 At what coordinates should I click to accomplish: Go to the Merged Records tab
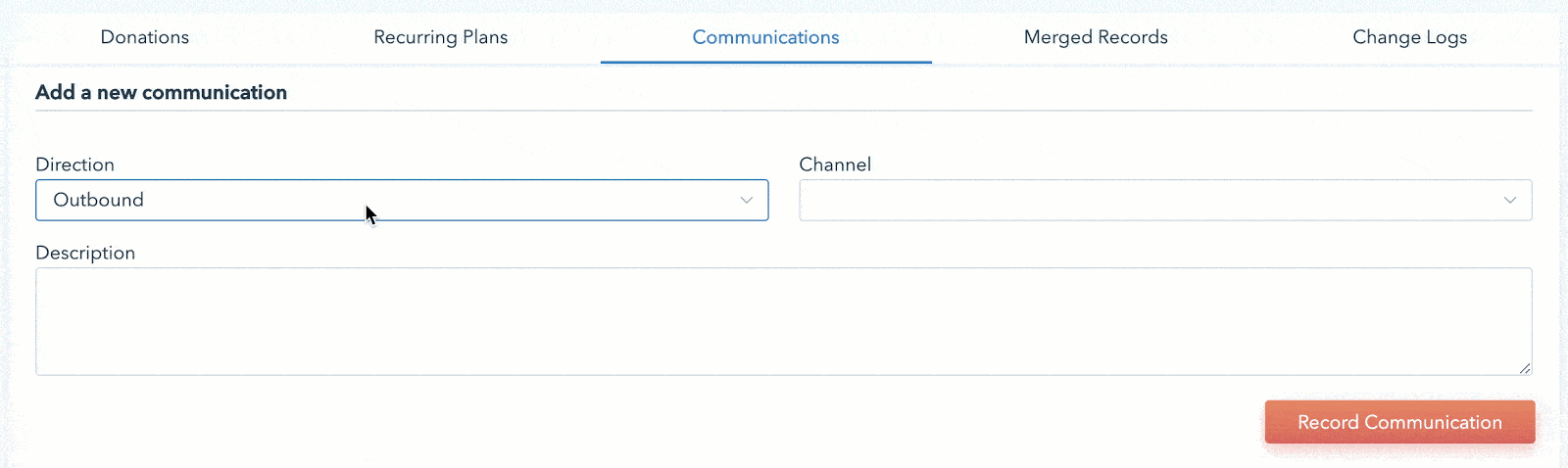[x=1096, y=37]
